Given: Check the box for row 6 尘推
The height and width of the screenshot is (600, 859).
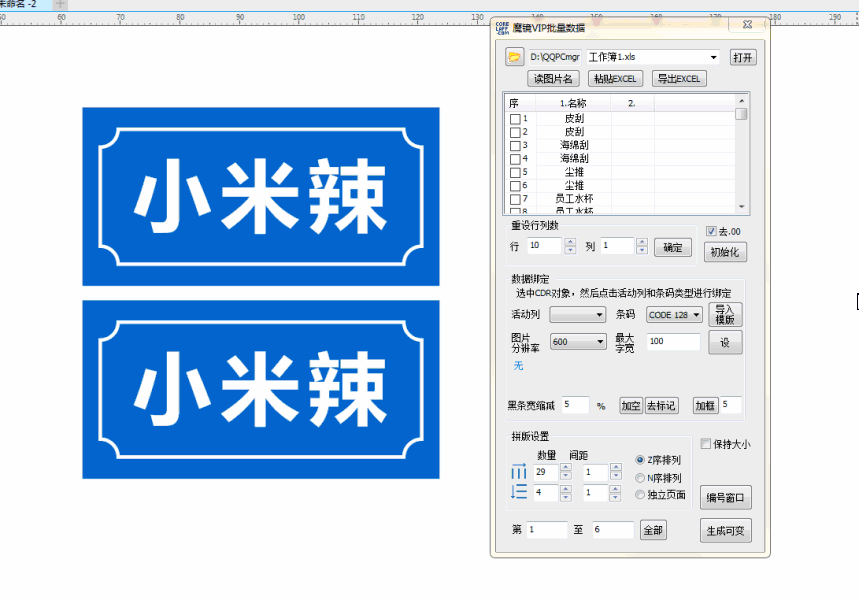Looking at the screenshot, I should click(515, 186).
